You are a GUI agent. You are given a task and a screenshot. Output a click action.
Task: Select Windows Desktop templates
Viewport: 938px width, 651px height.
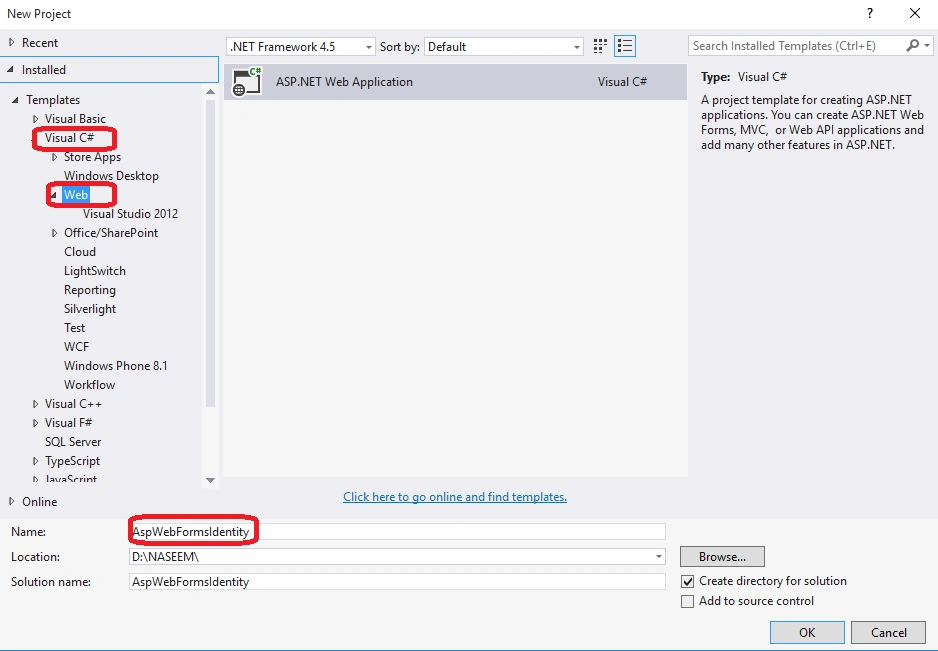(x=111, y=176)
